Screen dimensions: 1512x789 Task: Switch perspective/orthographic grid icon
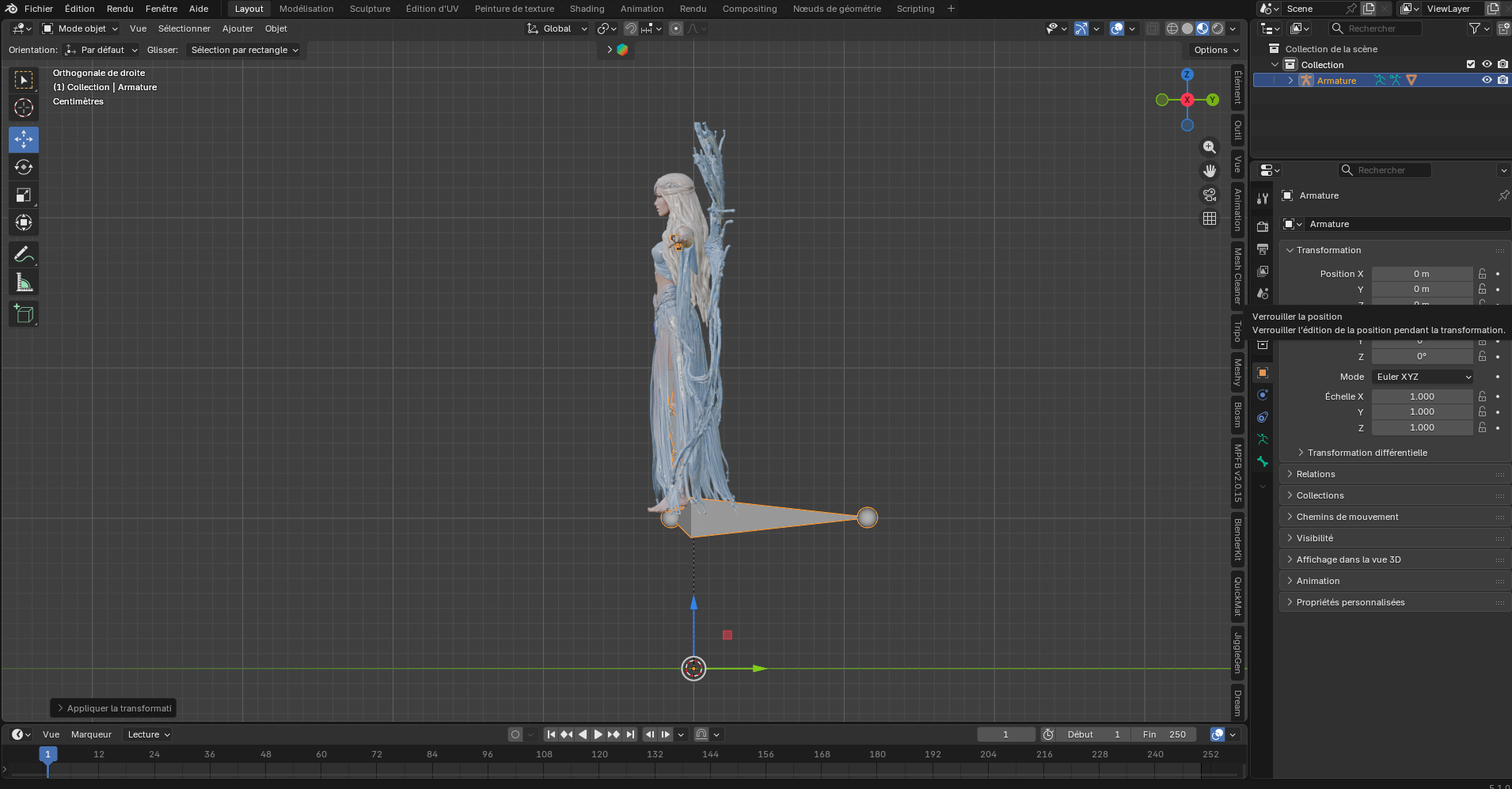[1210, 218]
